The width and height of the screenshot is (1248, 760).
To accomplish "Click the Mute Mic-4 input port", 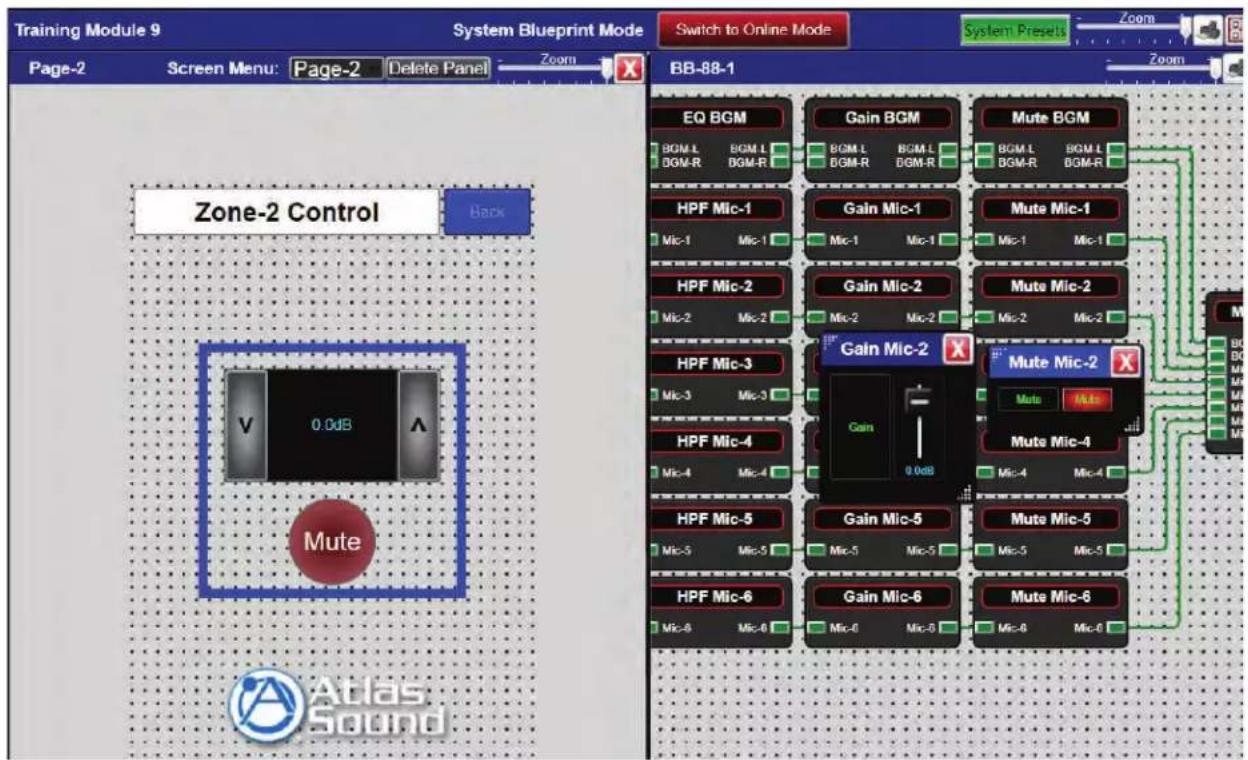I will tap(984, 473).
